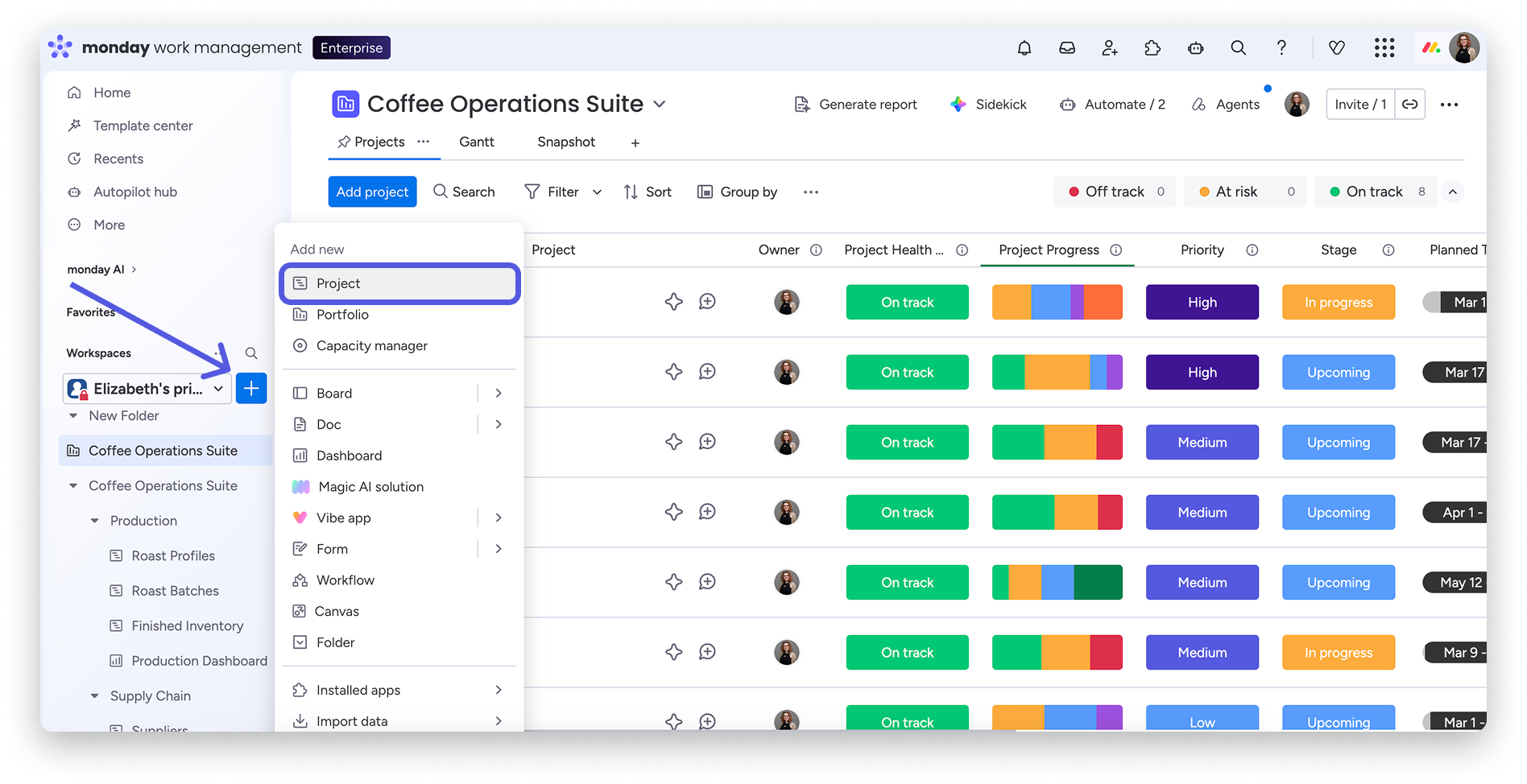Collapse the status summary bar chevron
The image size is (1527, 784).
click(1453, 192)
